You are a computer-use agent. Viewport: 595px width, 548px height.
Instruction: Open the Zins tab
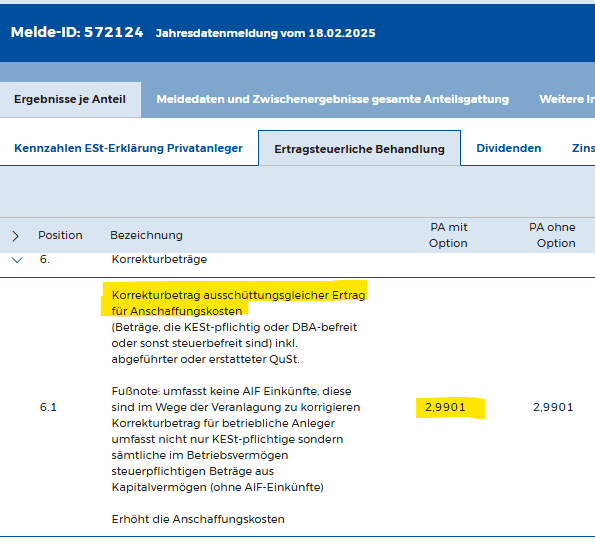click(583, 148)
